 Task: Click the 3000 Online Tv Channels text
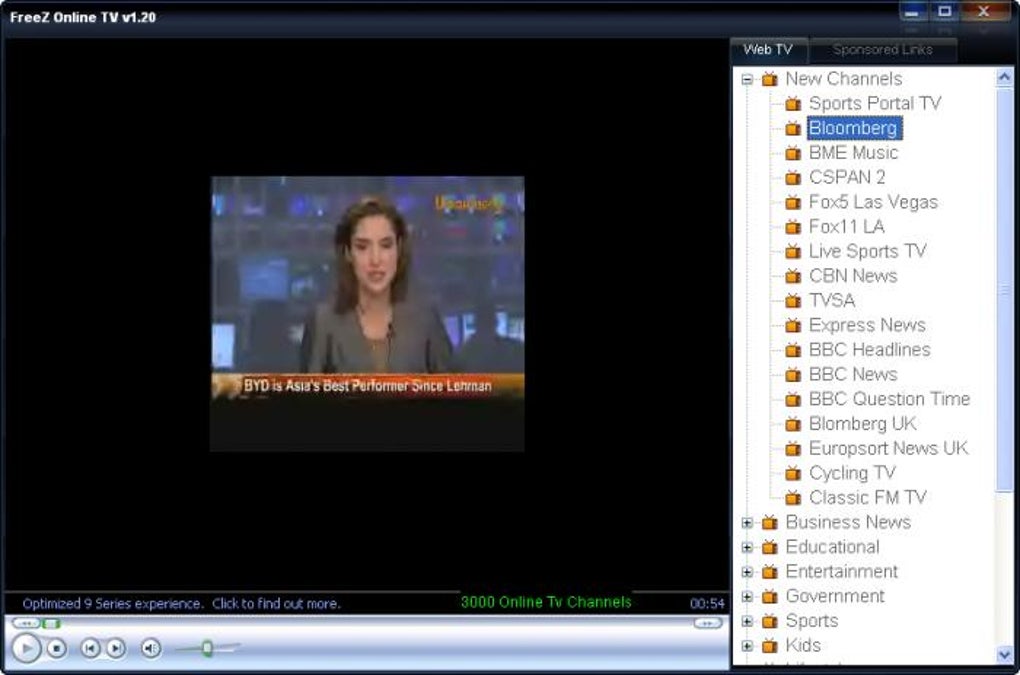click(x=546, y=602)
